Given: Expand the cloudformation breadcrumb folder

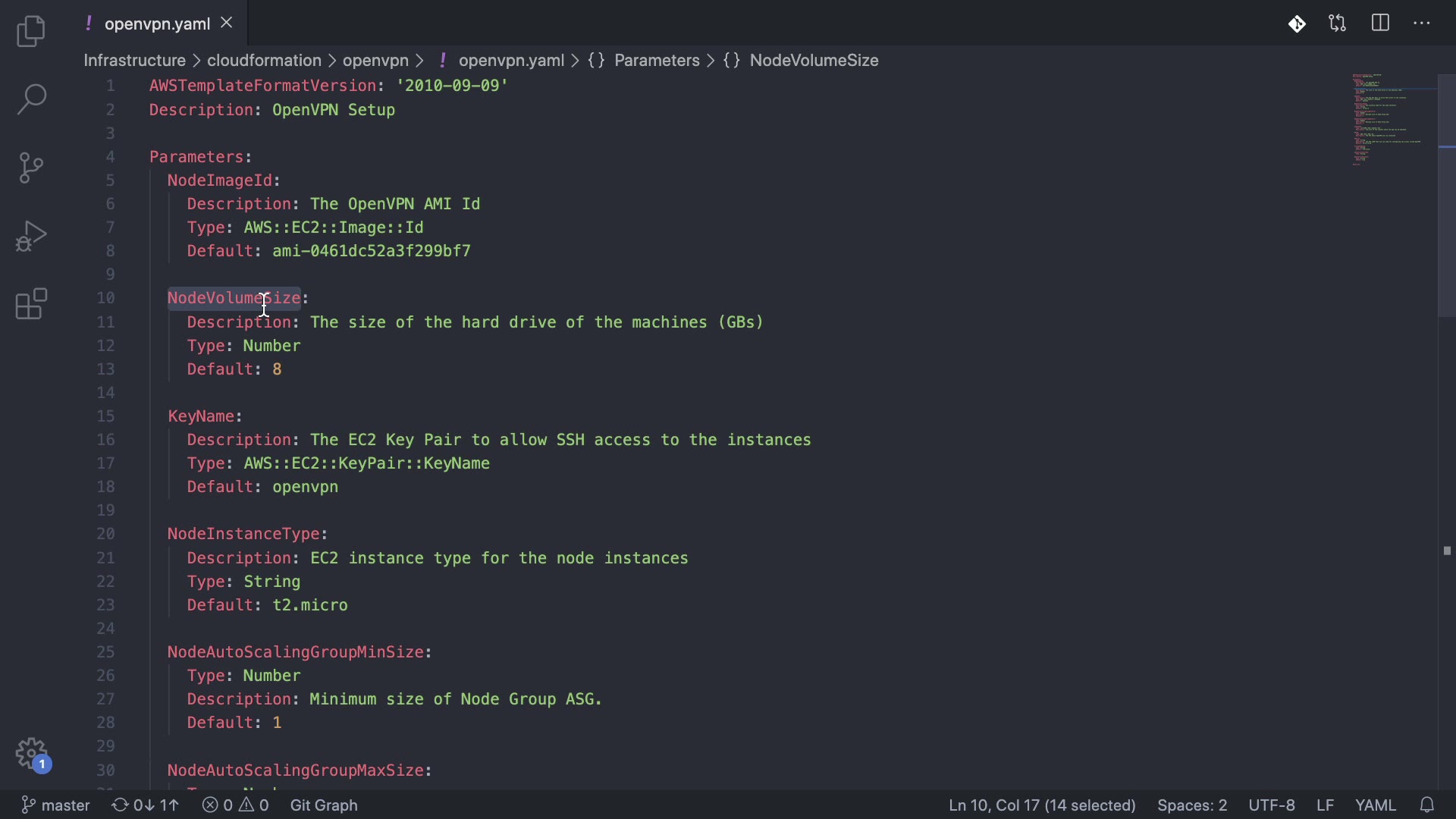Looking at the screenshot, I should (264, 60).
